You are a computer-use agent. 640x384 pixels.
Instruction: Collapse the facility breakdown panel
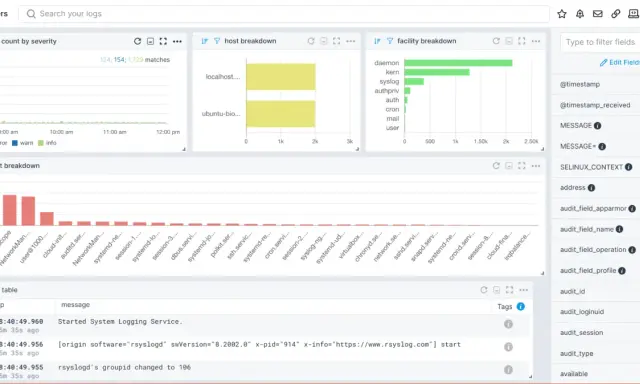509,41
